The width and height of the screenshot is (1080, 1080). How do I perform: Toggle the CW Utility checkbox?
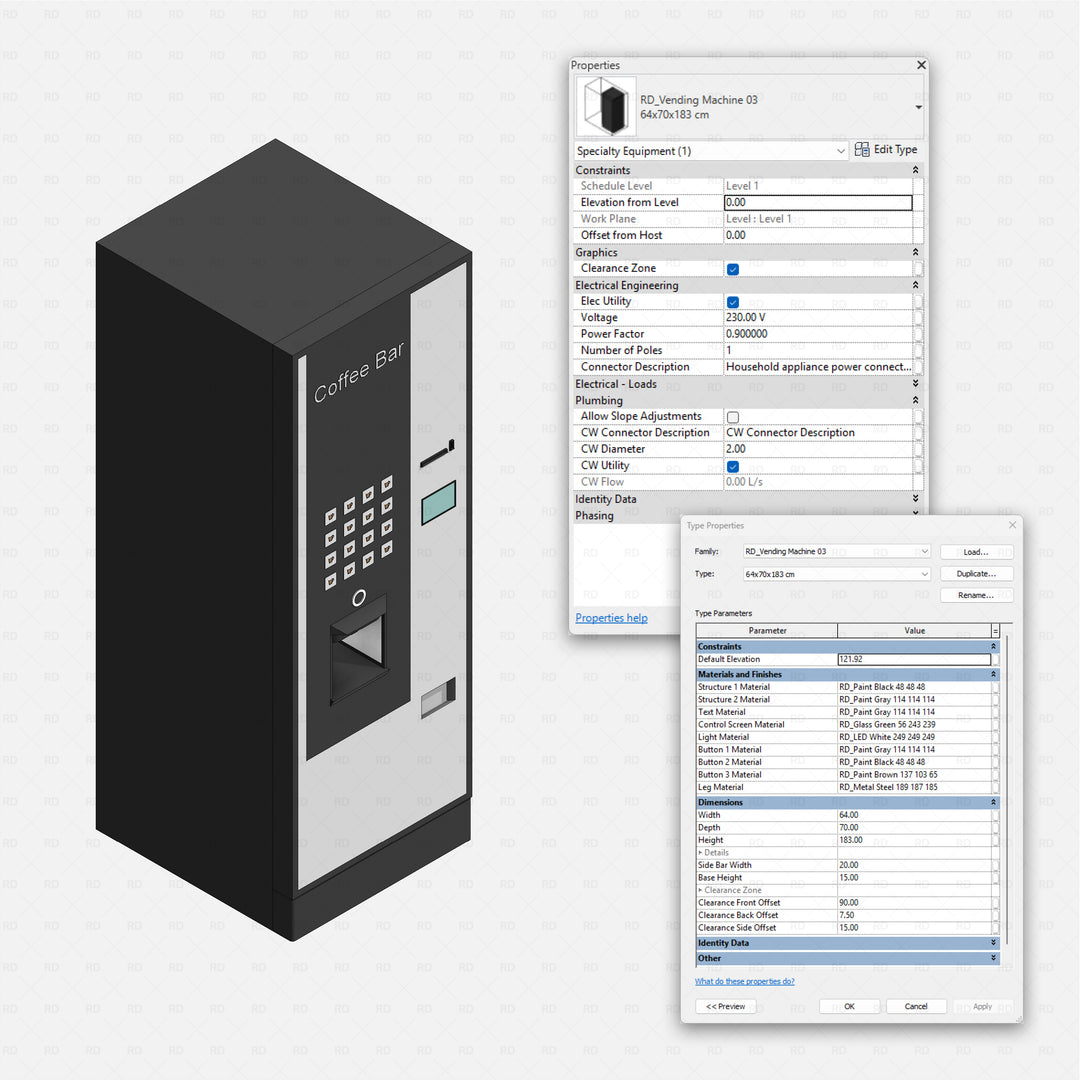click(x=733, y=466)
